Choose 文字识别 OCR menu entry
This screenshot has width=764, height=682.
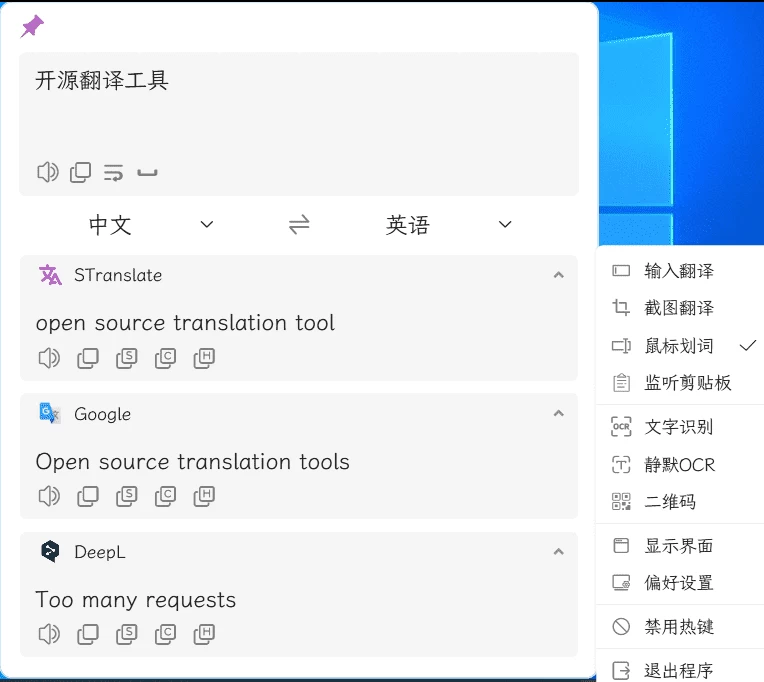coord(679,427)
